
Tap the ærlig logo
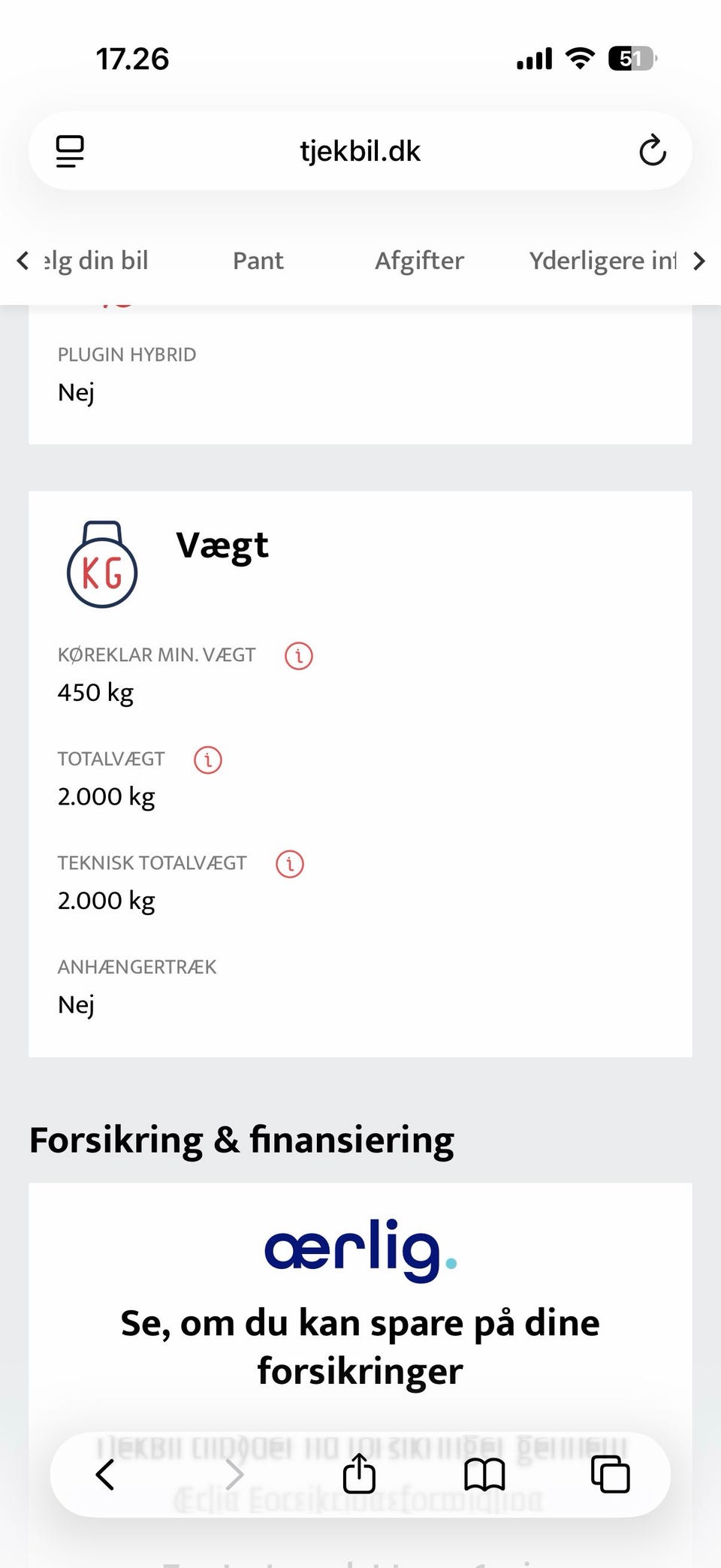(360, 1249)
